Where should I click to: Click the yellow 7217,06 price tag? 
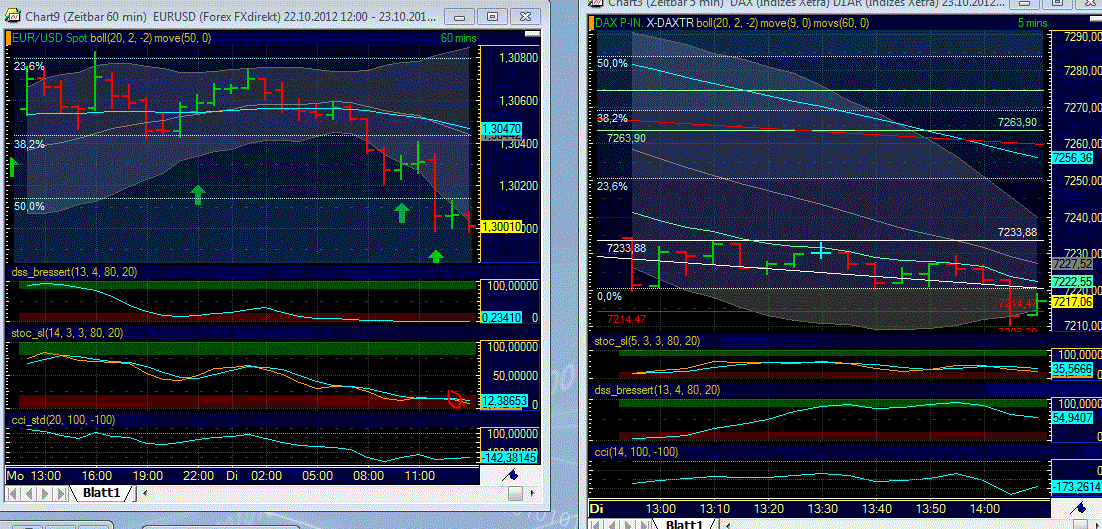tap(1072, 301)
